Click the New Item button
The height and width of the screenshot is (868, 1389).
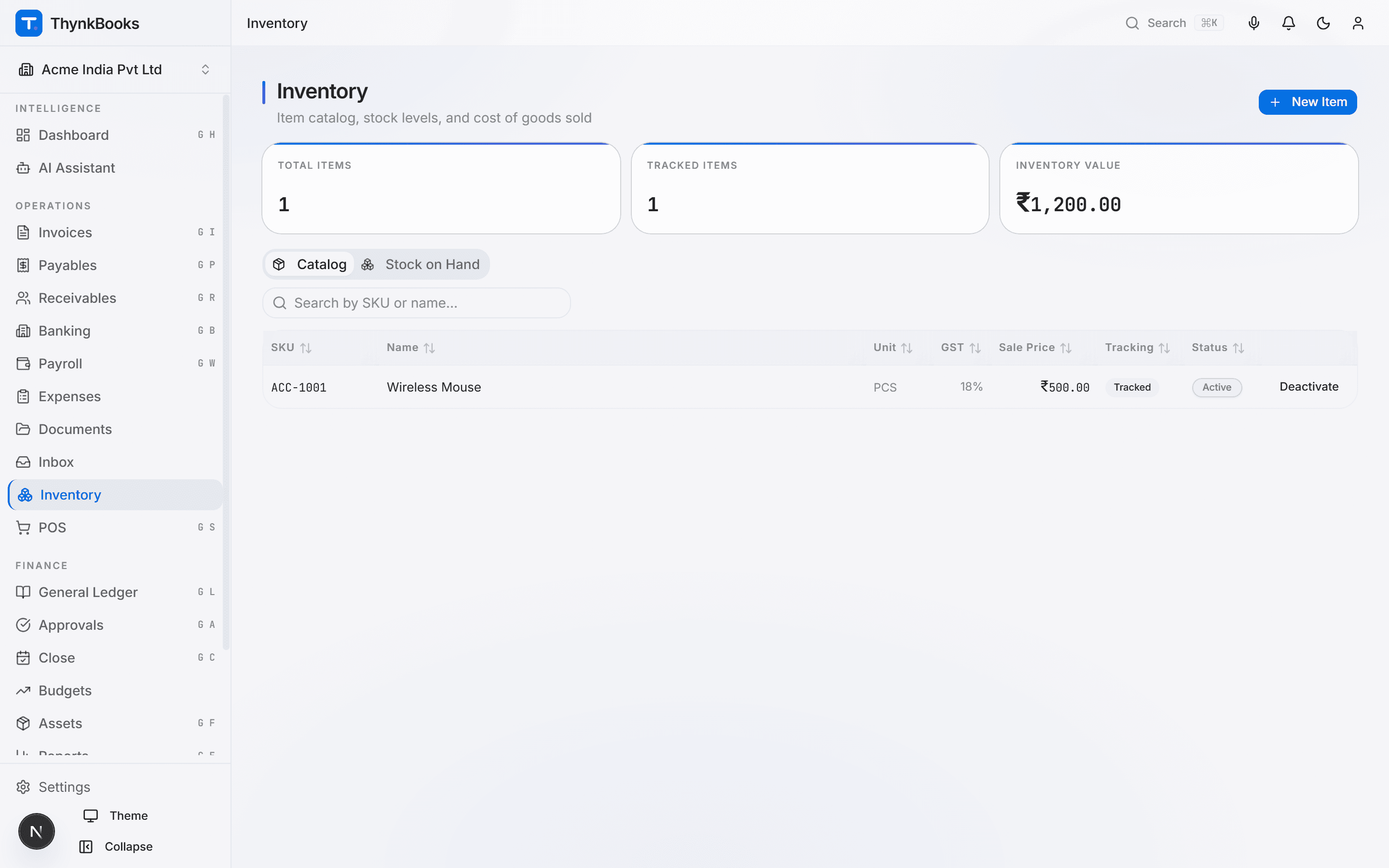tap(1307, 102)
